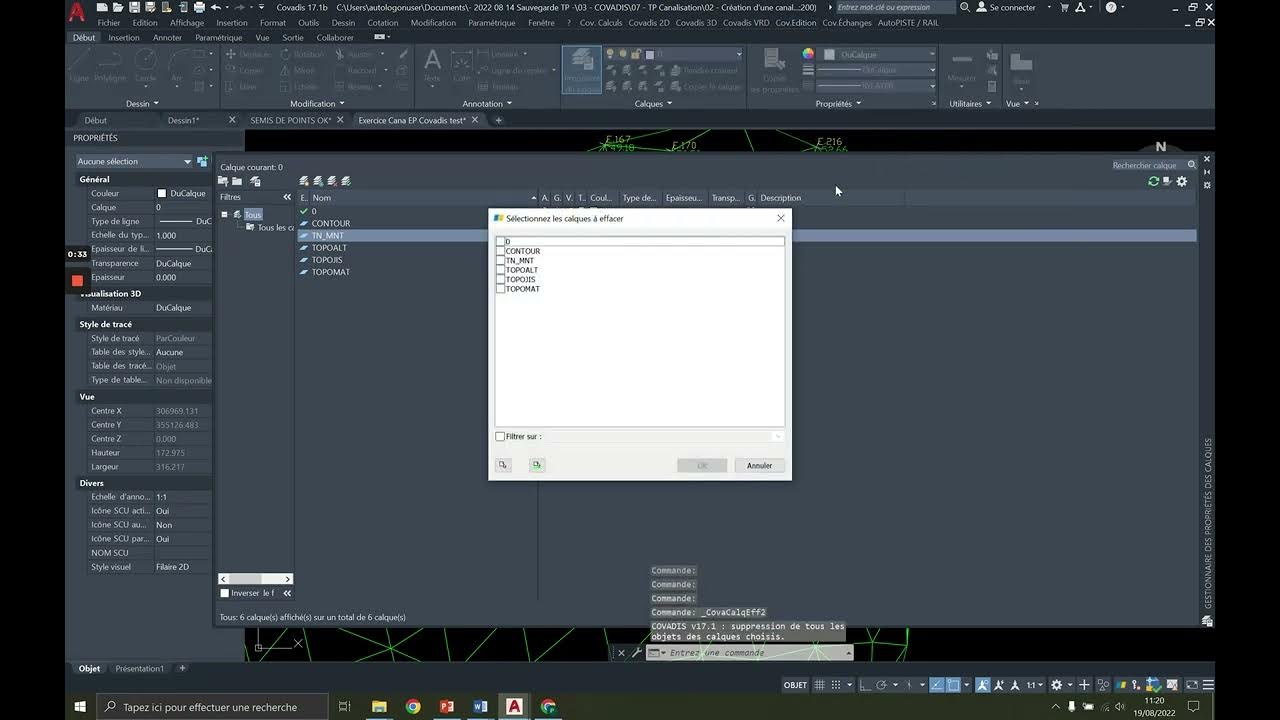Click the new group filter folder icon
The height and width of the screenshot is (720, 1280).
click(x=237, y=181)
